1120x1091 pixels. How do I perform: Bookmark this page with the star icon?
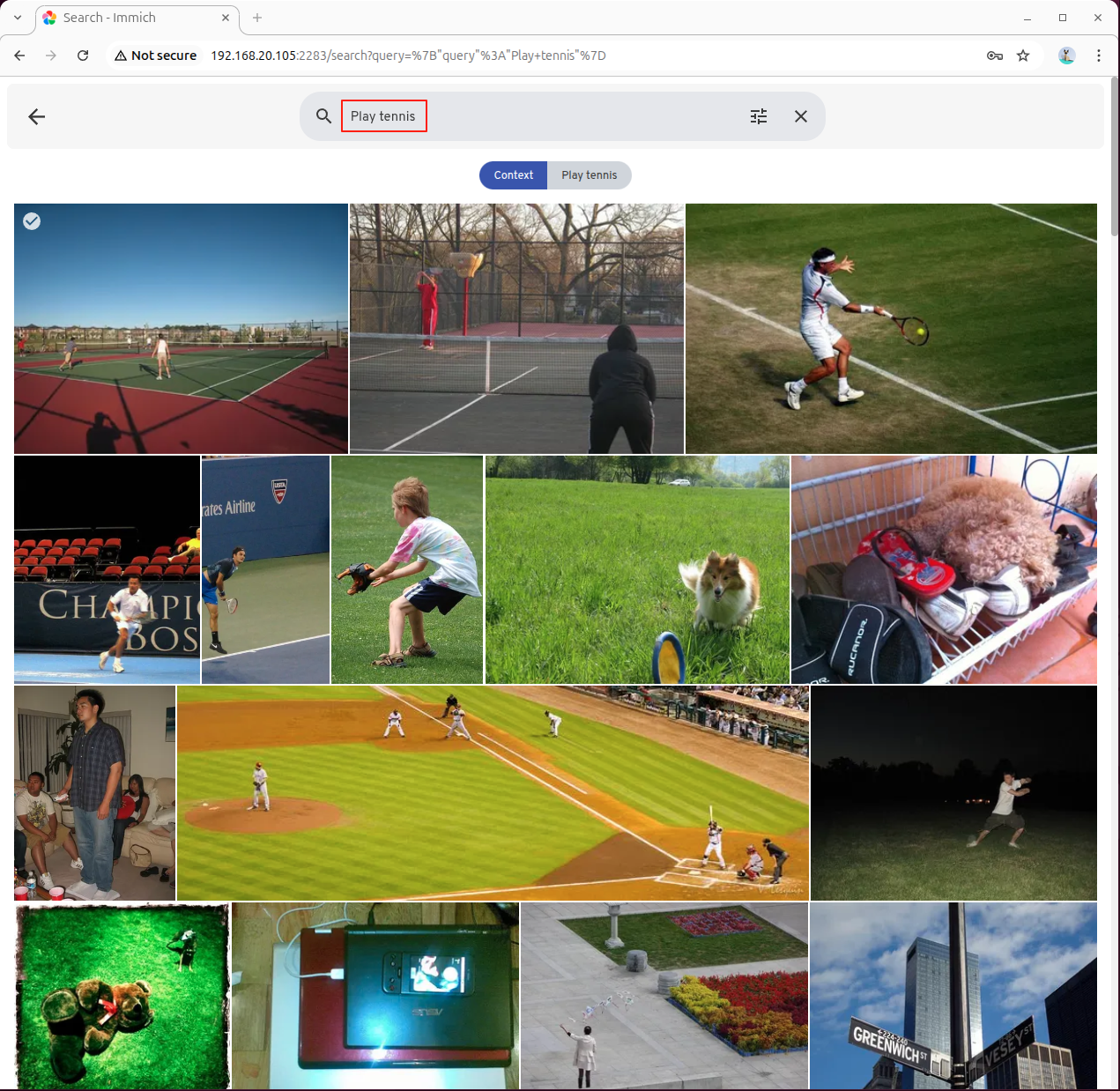coord(1023,56)
